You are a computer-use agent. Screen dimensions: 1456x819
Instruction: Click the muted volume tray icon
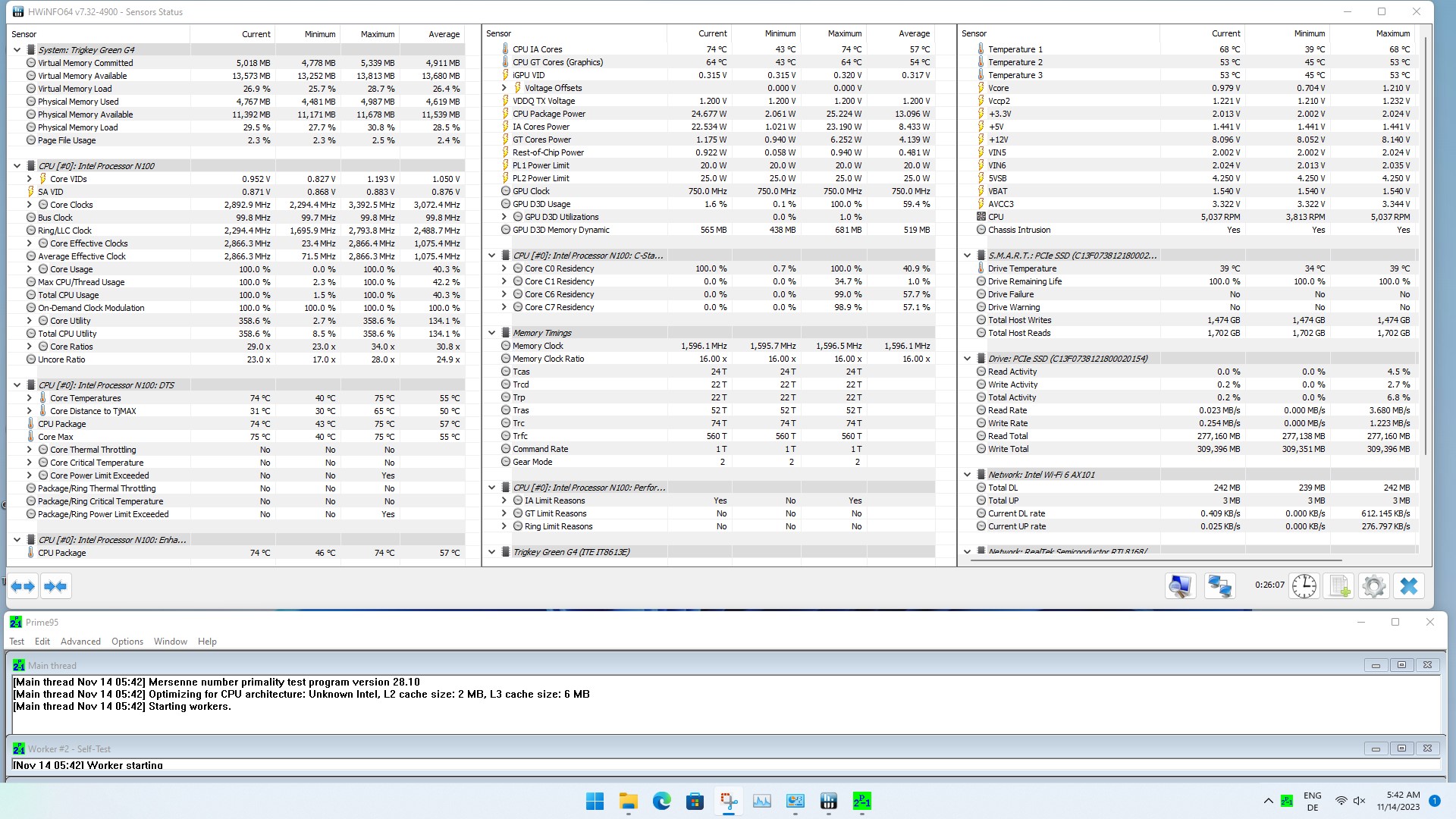tap(1359, 801)
